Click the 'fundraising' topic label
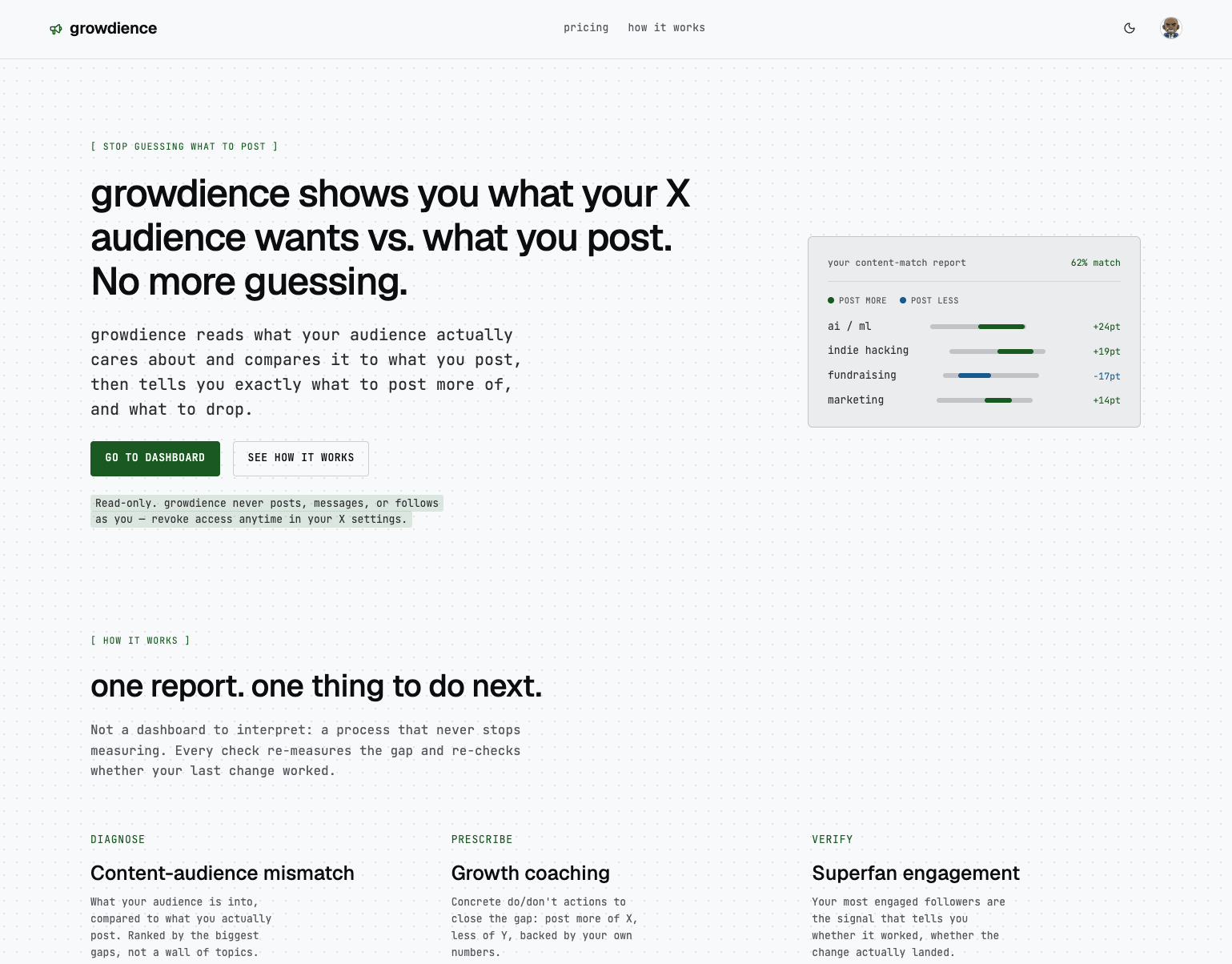 (862, 376)
